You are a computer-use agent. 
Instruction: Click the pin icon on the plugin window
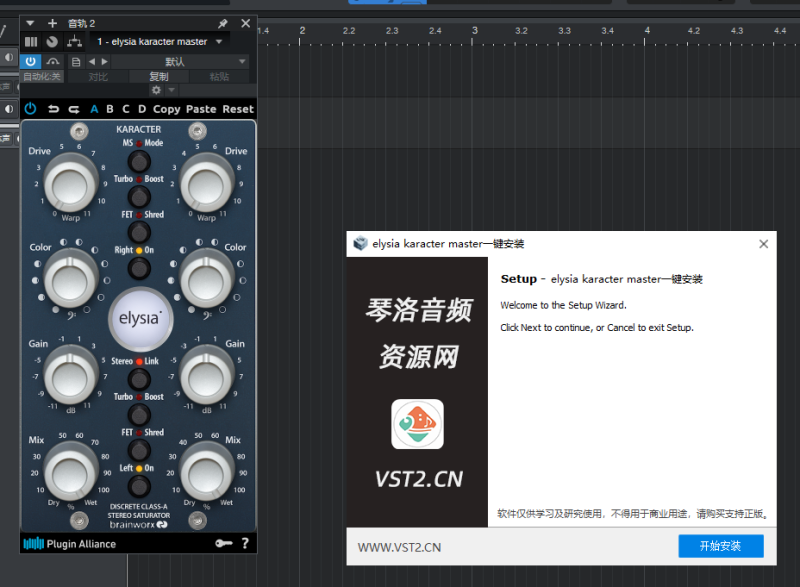[222, 23]
